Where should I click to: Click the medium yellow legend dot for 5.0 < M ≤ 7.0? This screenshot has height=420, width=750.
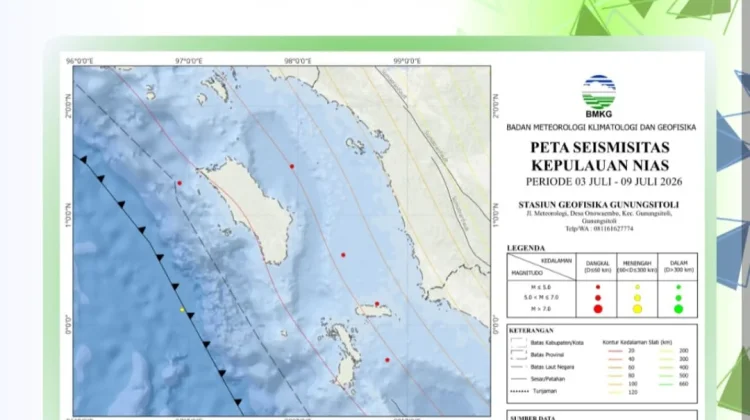click(637, 298)
